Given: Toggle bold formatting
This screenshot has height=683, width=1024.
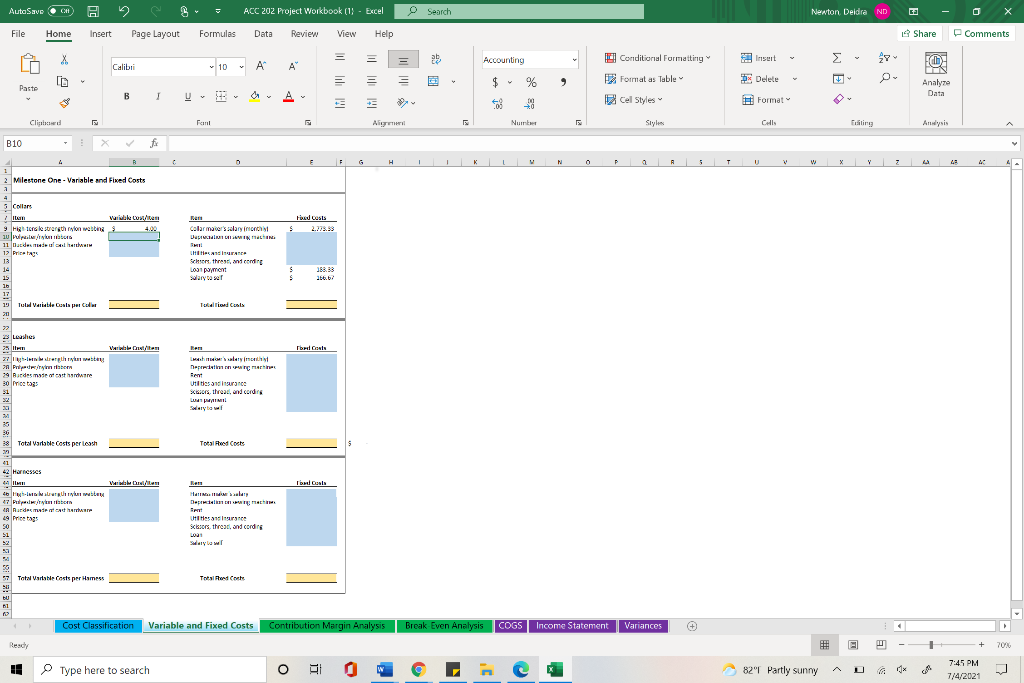Looking at the screenshot, I should (127, 97).
